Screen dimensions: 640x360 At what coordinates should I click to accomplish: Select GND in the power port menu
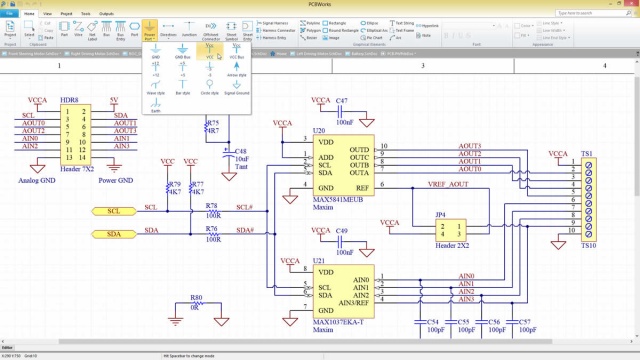156,51
